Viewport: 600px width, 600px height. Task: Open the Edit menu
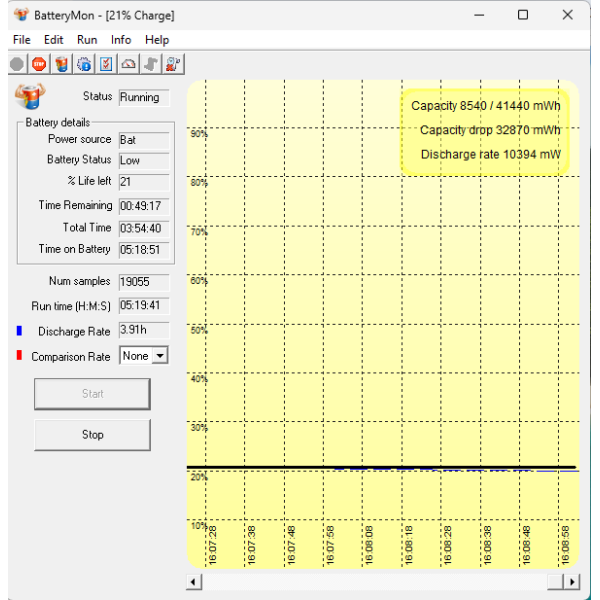[x=53, y=40]
